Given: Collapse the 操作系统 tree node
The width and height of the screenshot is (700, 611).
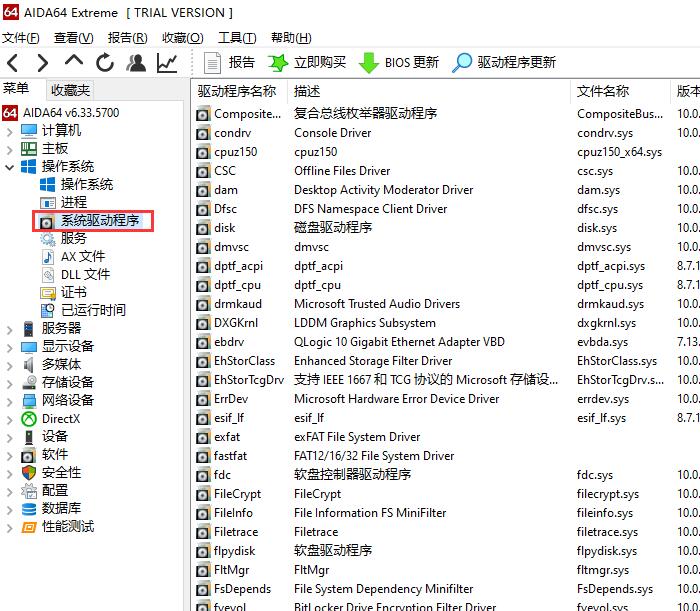Looking at the screenshot, I should click(x=9, y=167).
